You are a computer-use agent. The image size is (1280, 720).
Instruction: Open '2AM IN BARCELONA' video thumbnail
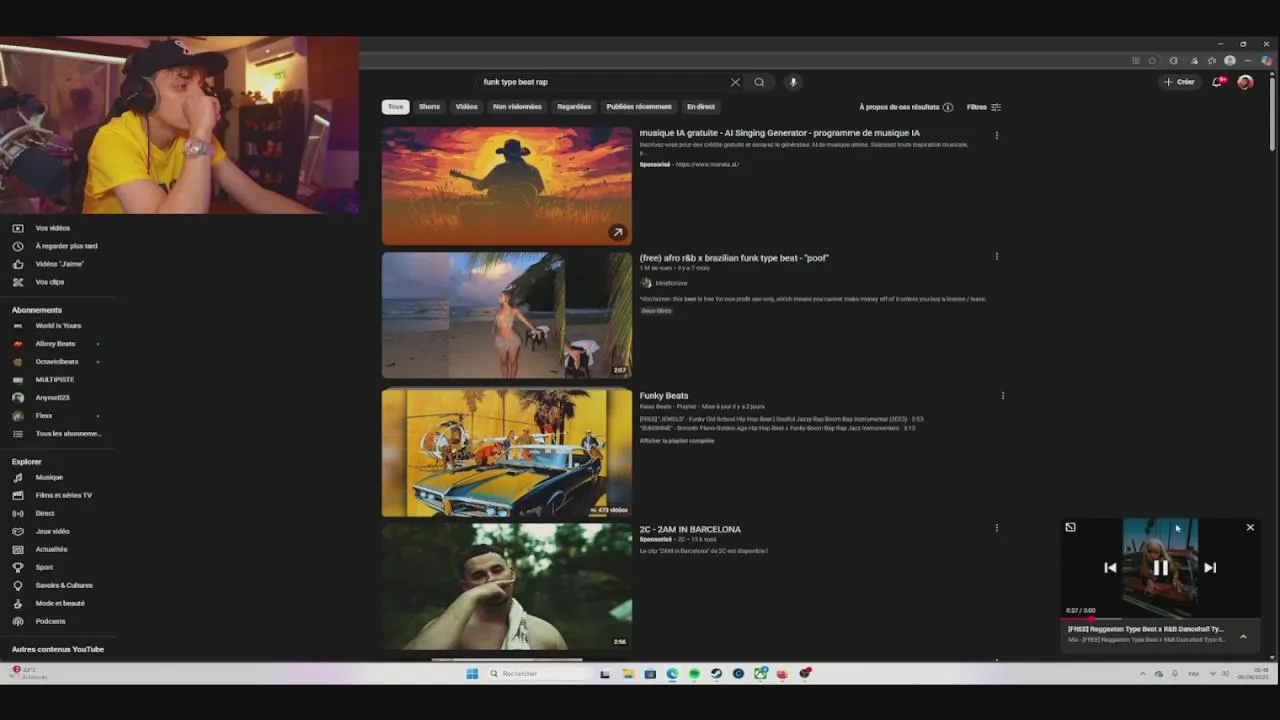507,586
